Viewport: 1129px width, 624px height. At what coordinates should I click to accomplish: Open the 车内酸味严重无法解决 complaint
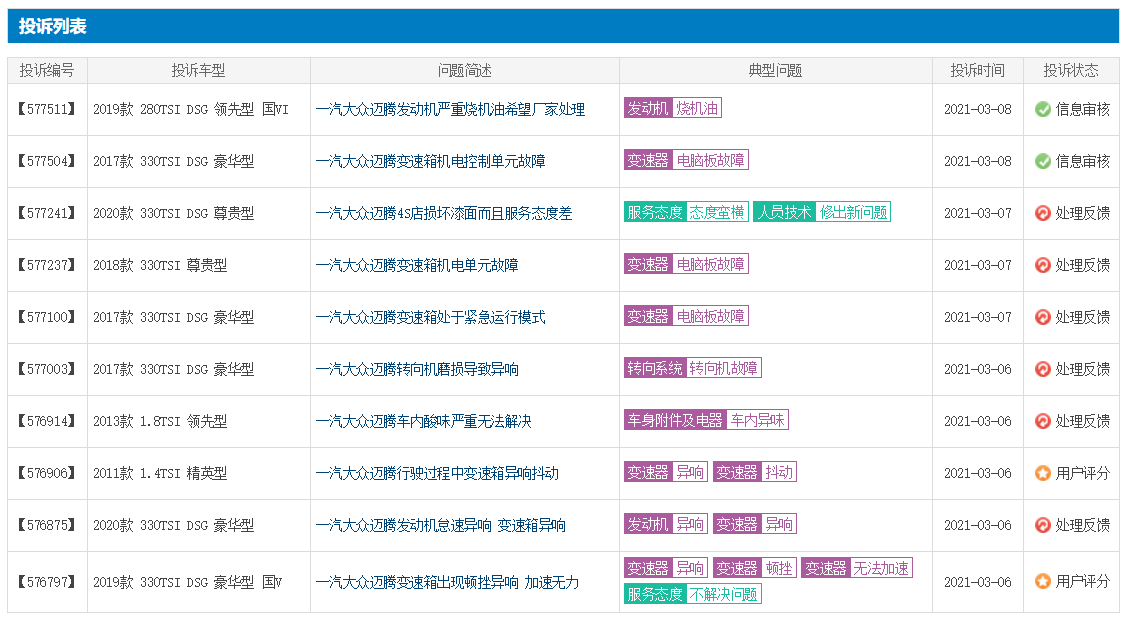423,421
